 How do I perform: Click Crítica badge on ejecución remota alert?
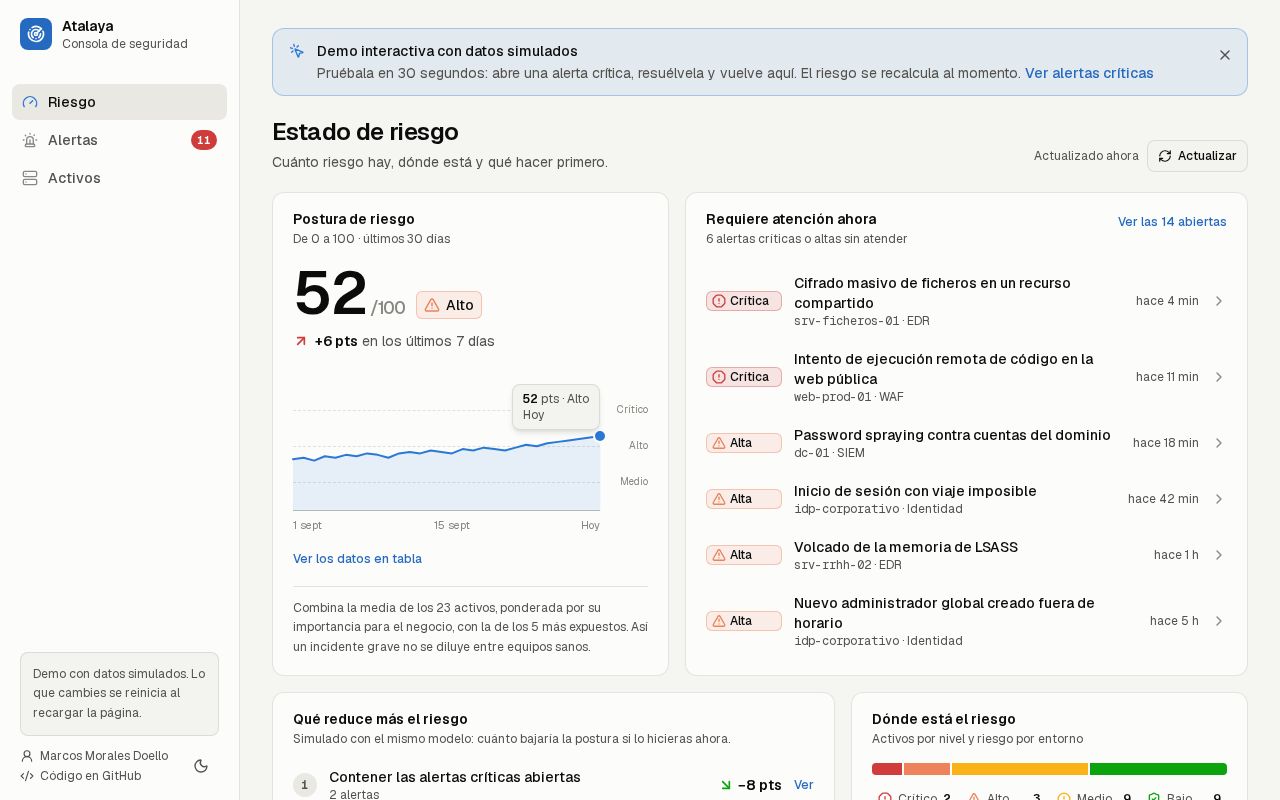(744, 377)
